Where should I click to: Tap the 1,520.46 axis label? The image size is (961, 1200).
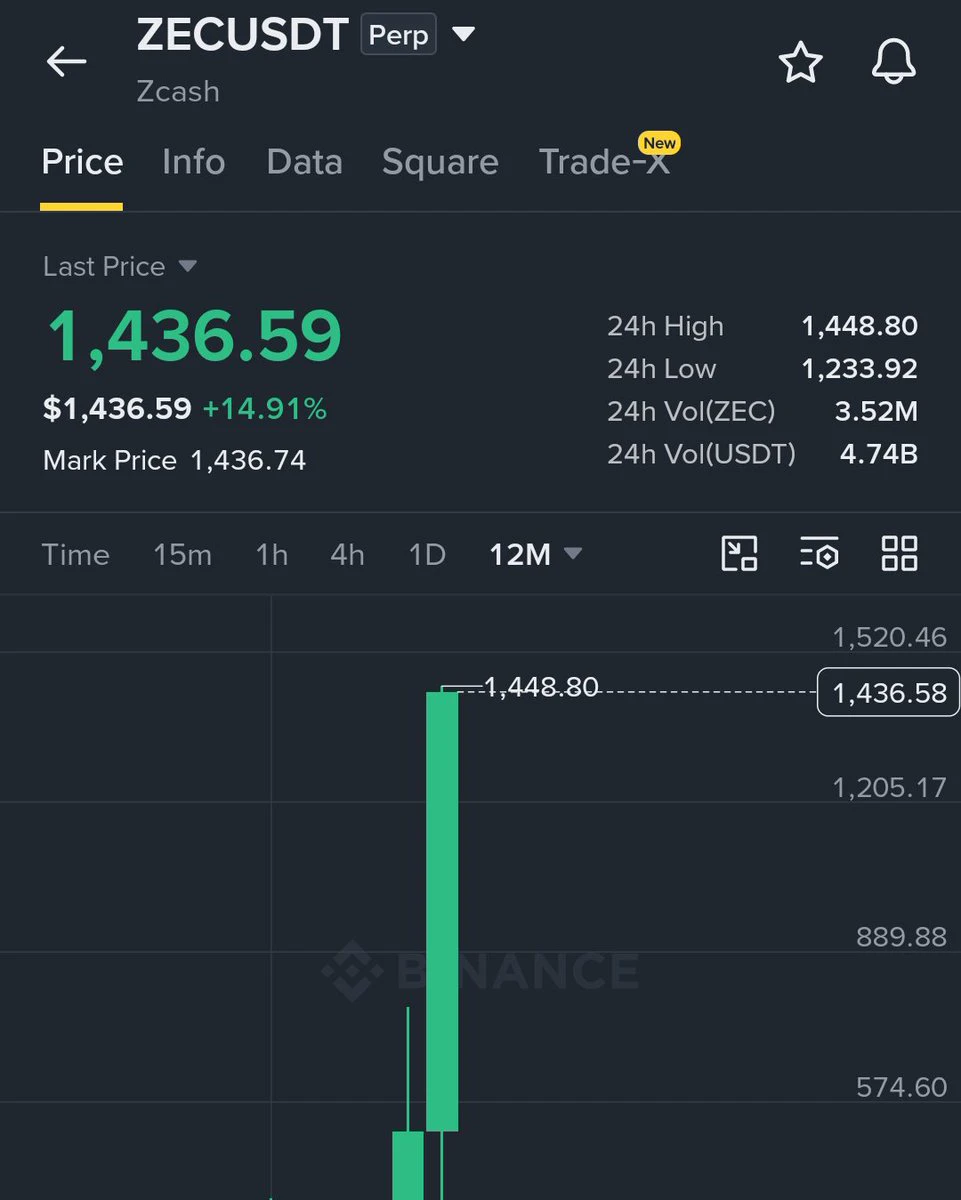(889, 637)
